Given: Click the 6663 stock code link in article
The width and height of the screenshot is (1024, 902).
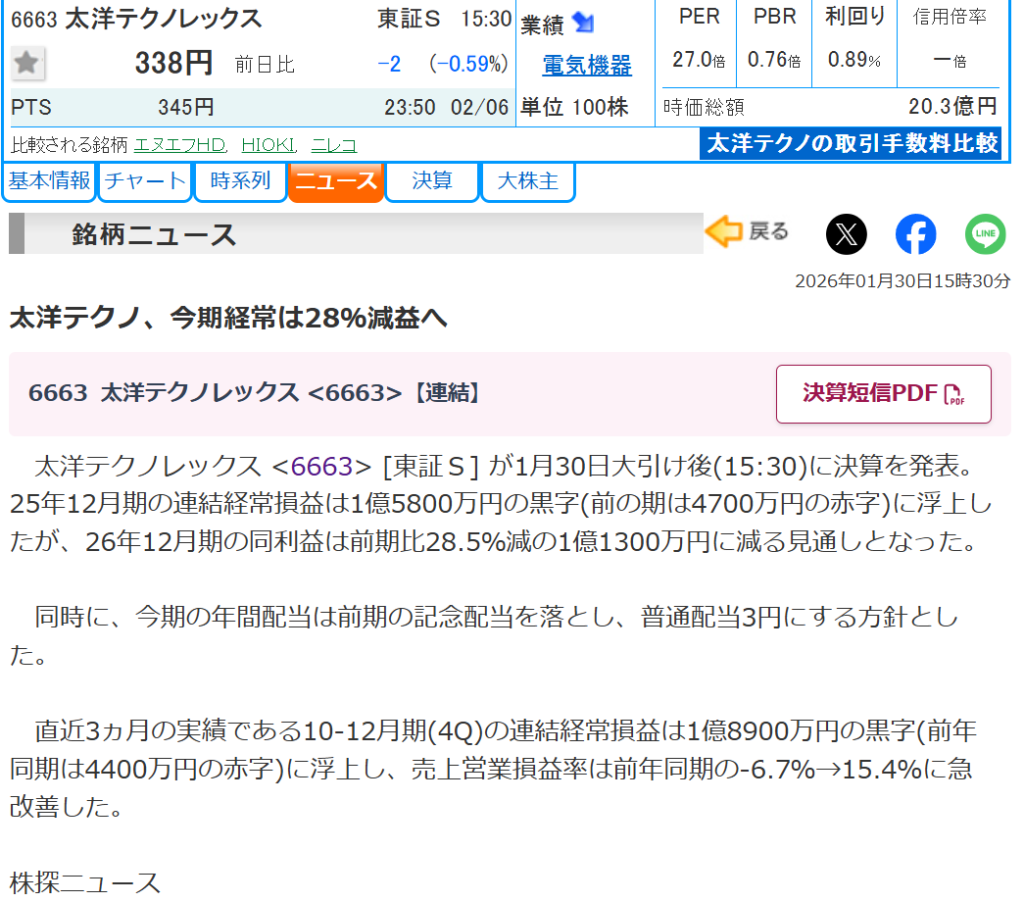Looking at the screenshot, I should pos(321,466).
